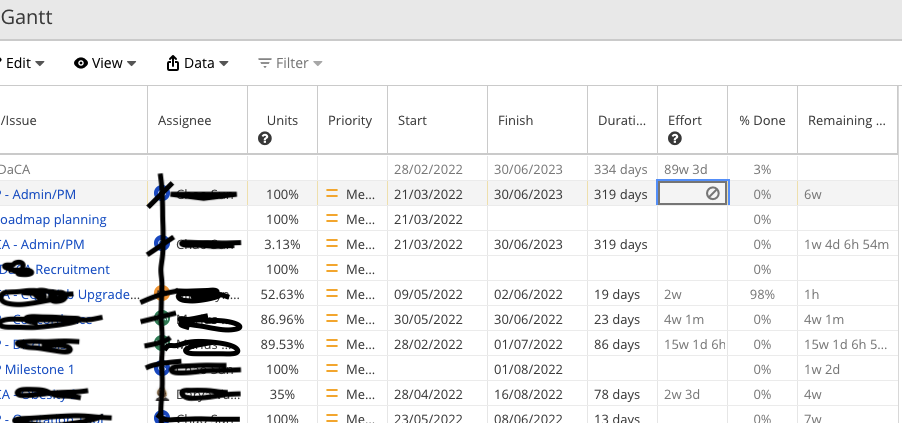Screen dimensions: 902x423
Task: Click the blocked icon in selected Effort cell
Action: (x=712, y=194)
